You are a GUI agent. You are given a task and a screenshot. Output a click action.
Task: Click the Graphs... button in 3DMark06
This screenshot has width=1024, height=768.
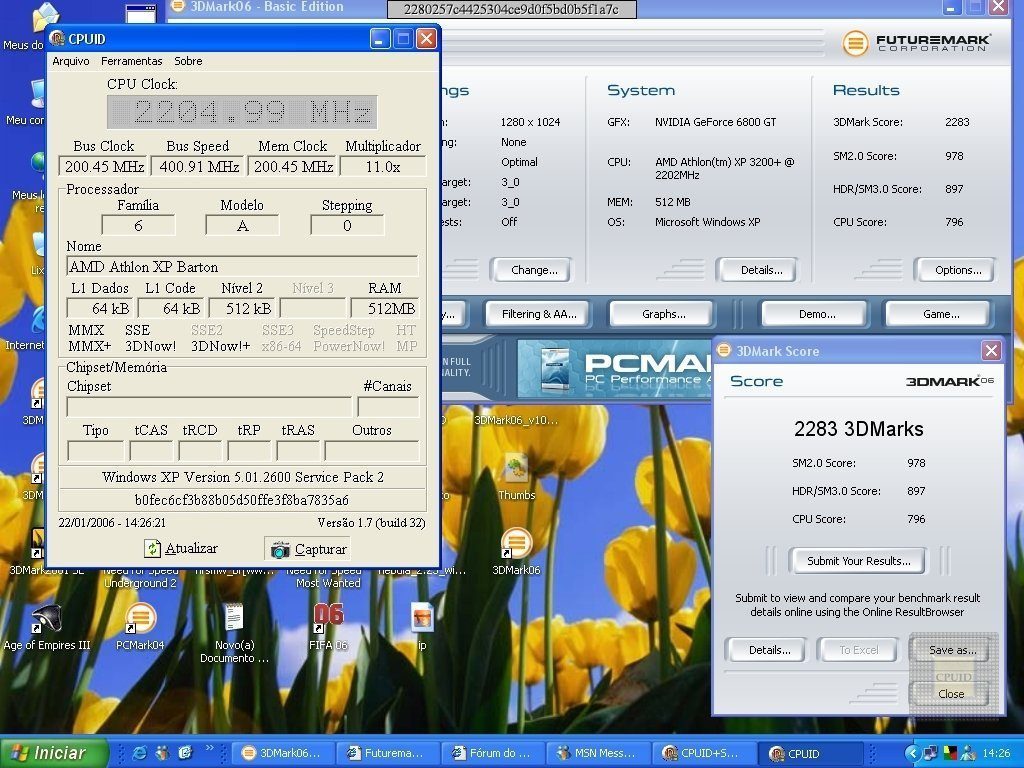pos(664,314)
